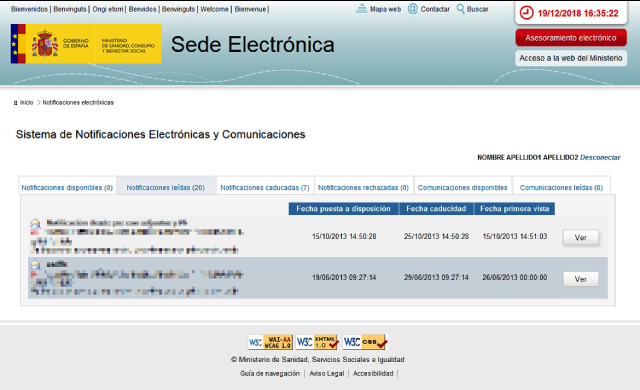The height and width of the screenshot is (390, 640).
Task: Click Ver for 19/06/2013 notification
Action: [x=580, y=279]
